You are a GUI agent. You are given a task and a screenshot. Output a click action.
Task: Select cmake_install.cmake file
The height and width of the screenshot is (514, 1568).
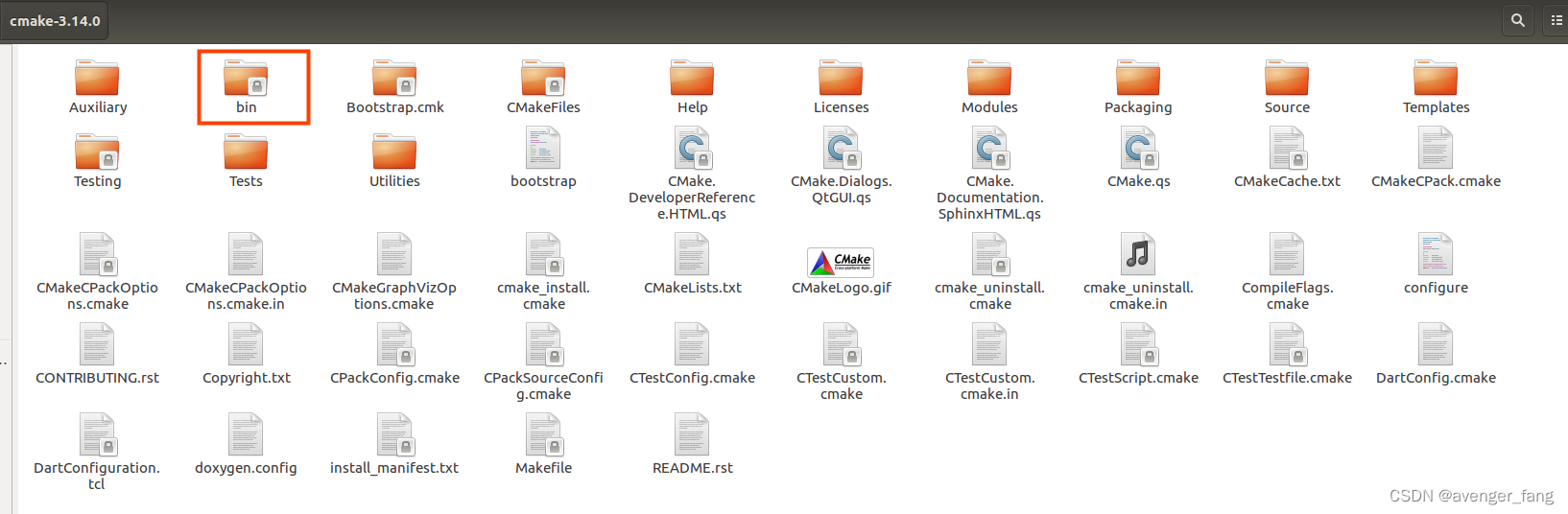(543, 272)
